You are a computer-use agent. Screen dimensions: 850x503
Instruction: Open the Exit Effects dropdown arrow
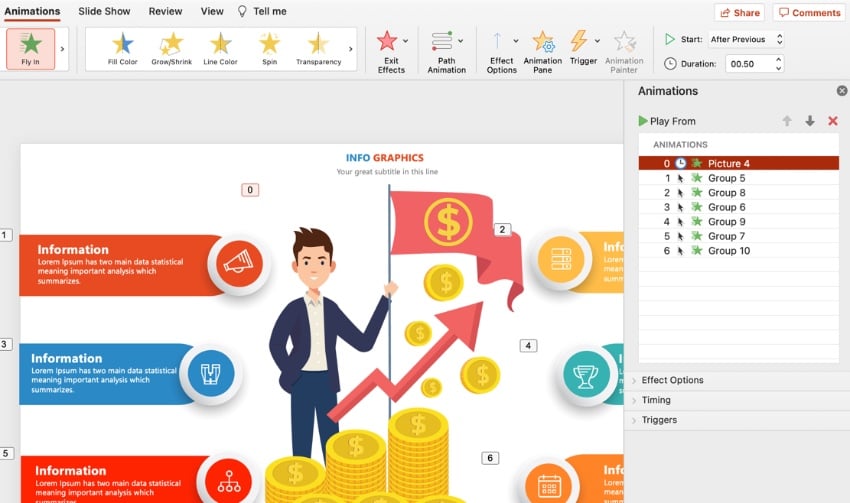click(405, 41)
